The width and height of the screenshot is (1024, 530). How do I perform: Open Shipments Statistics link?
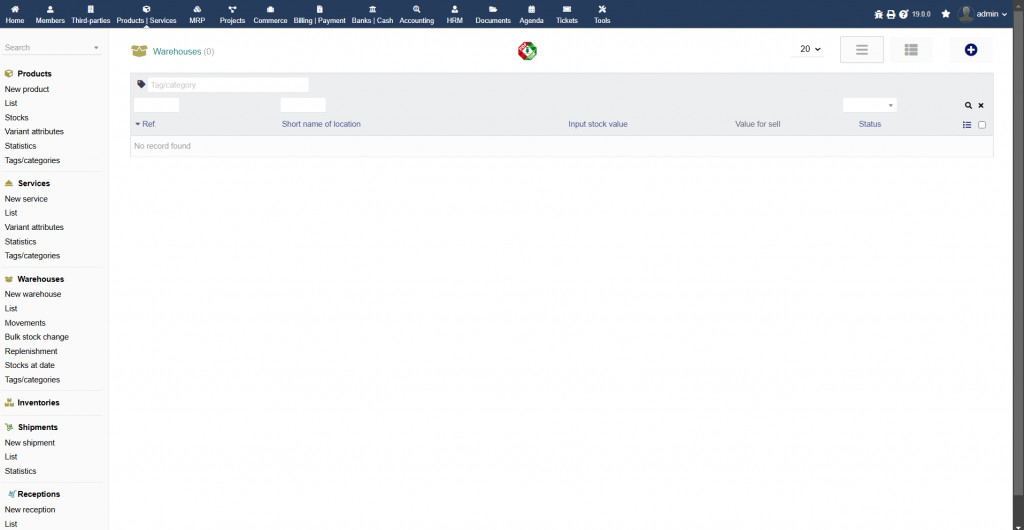click(20, 471)
